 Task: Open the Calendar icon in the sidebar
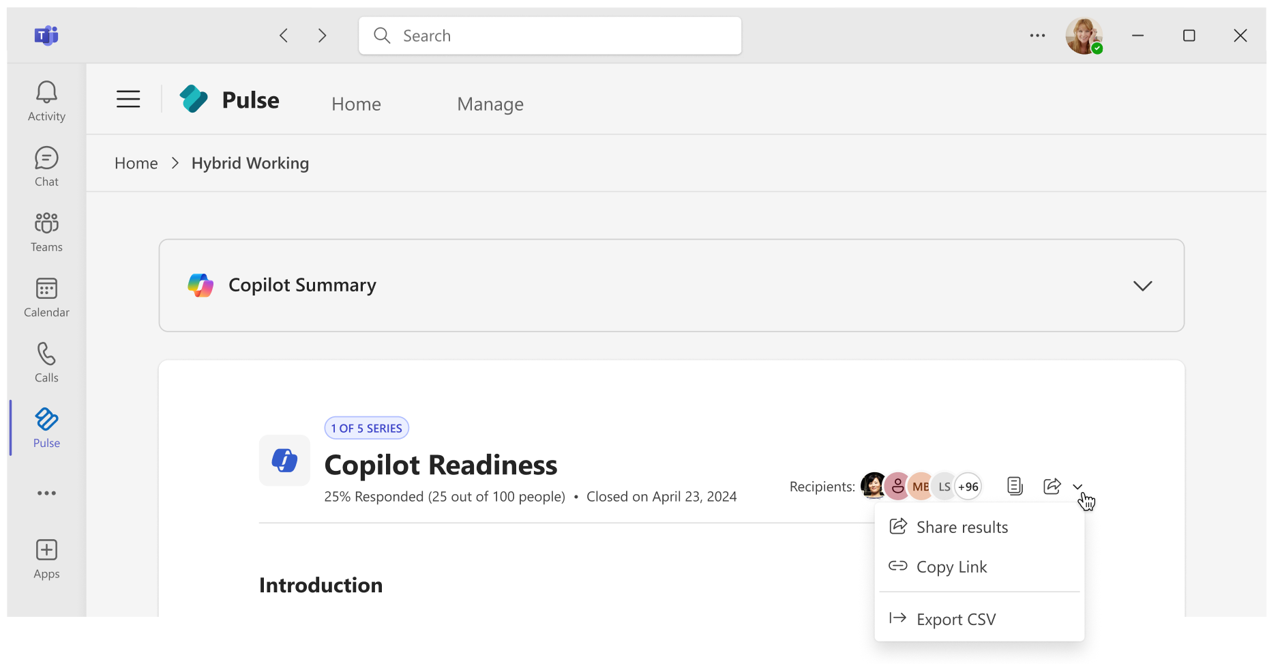[45, 296]
